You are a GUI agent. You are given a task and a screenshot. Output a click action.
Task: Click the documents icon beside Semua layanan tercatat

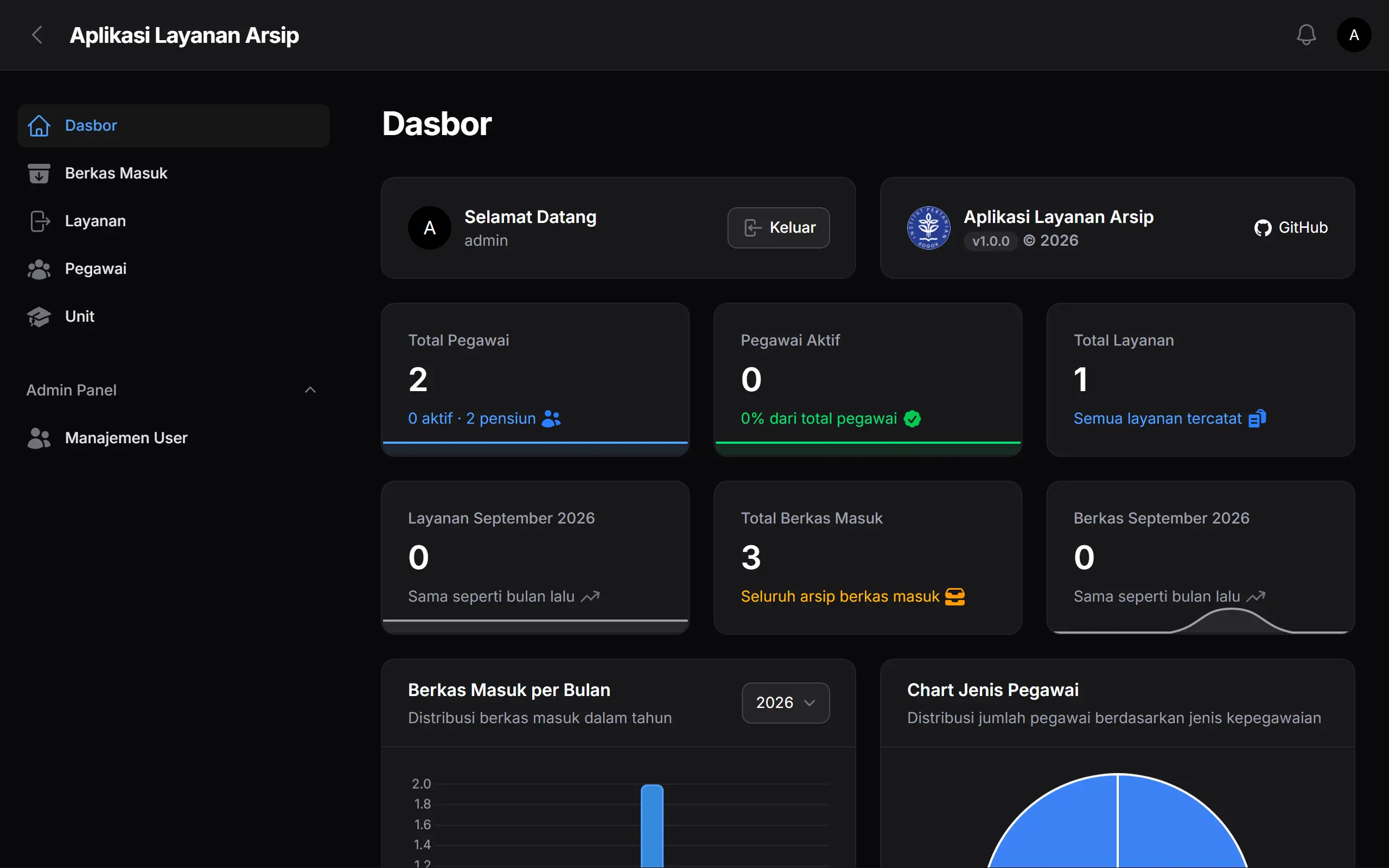pyautogui.click(x=1257, y=418)
